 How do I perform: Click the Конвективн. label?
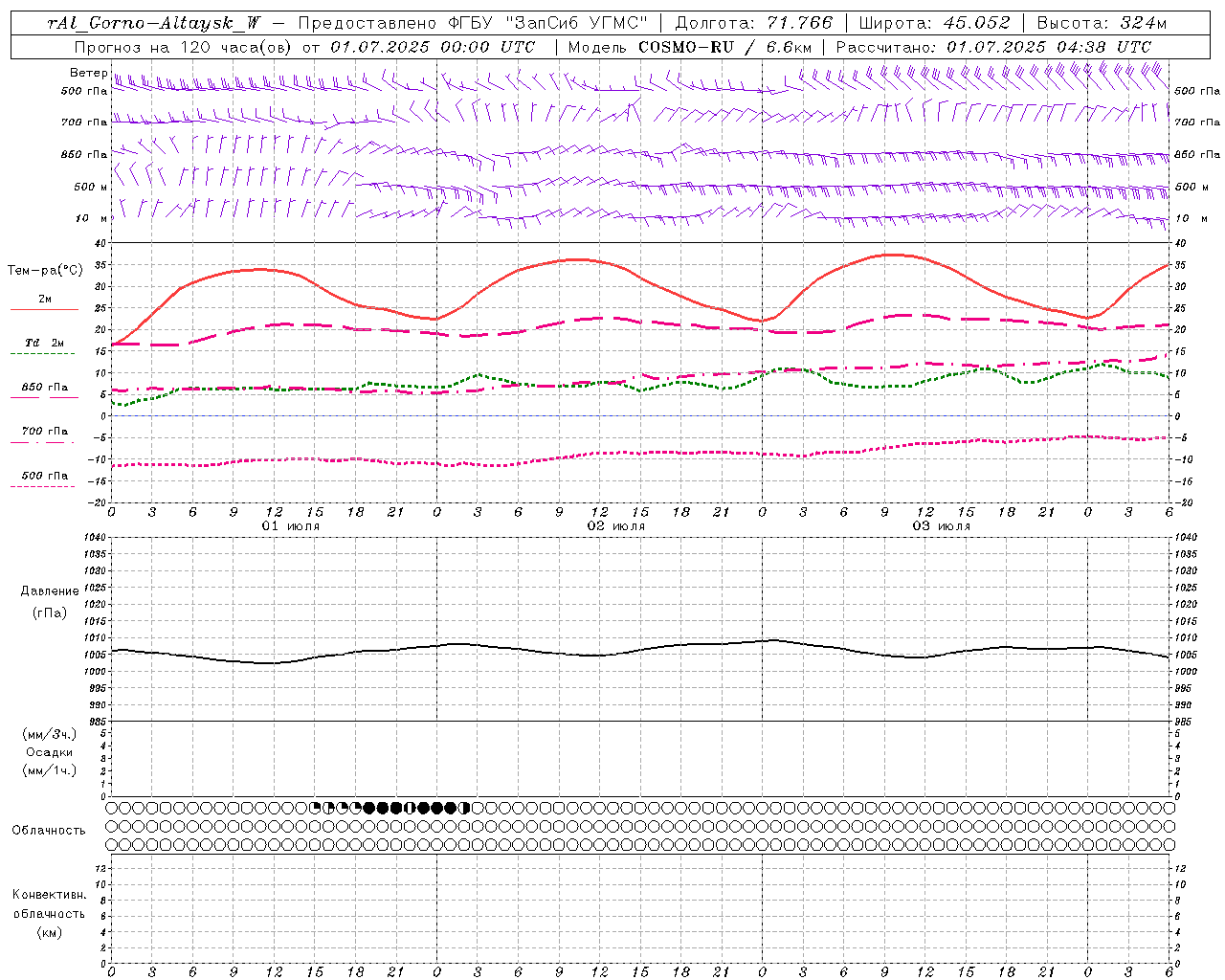[49, 895]
